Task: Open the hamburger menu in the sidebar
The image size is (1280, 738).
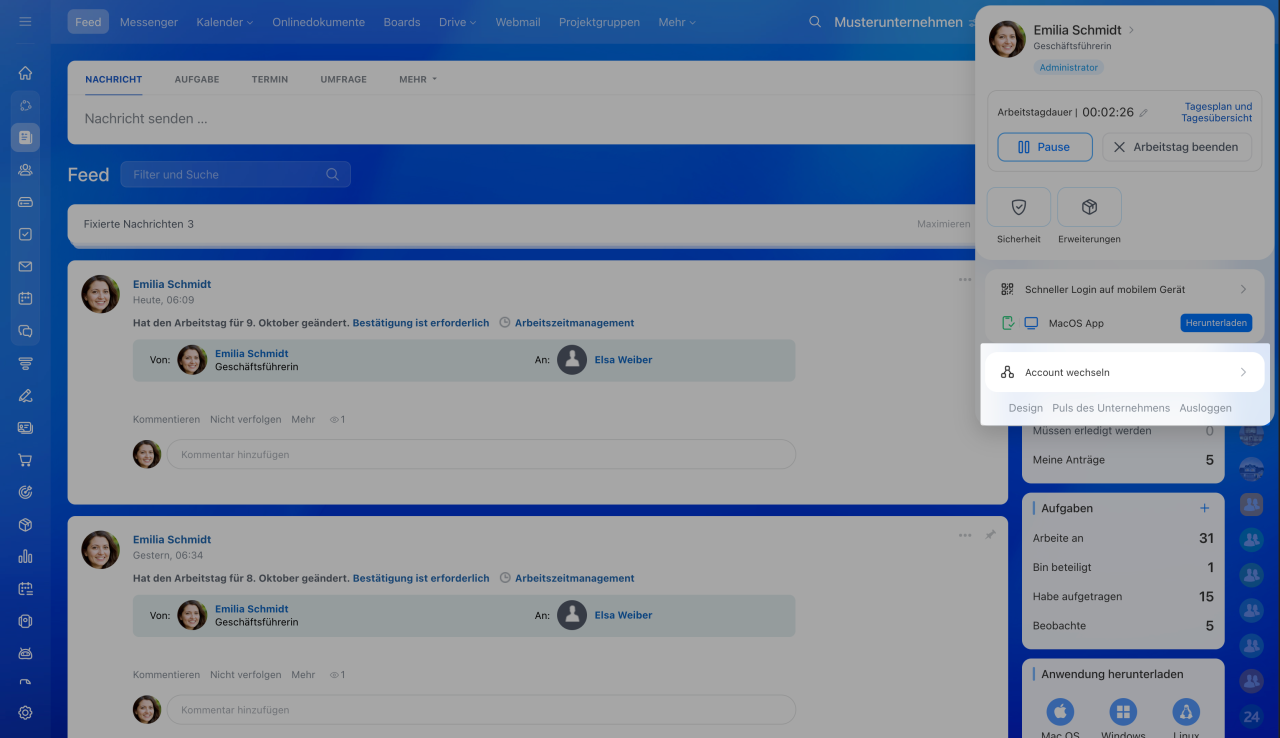Action: pos(25,21)
